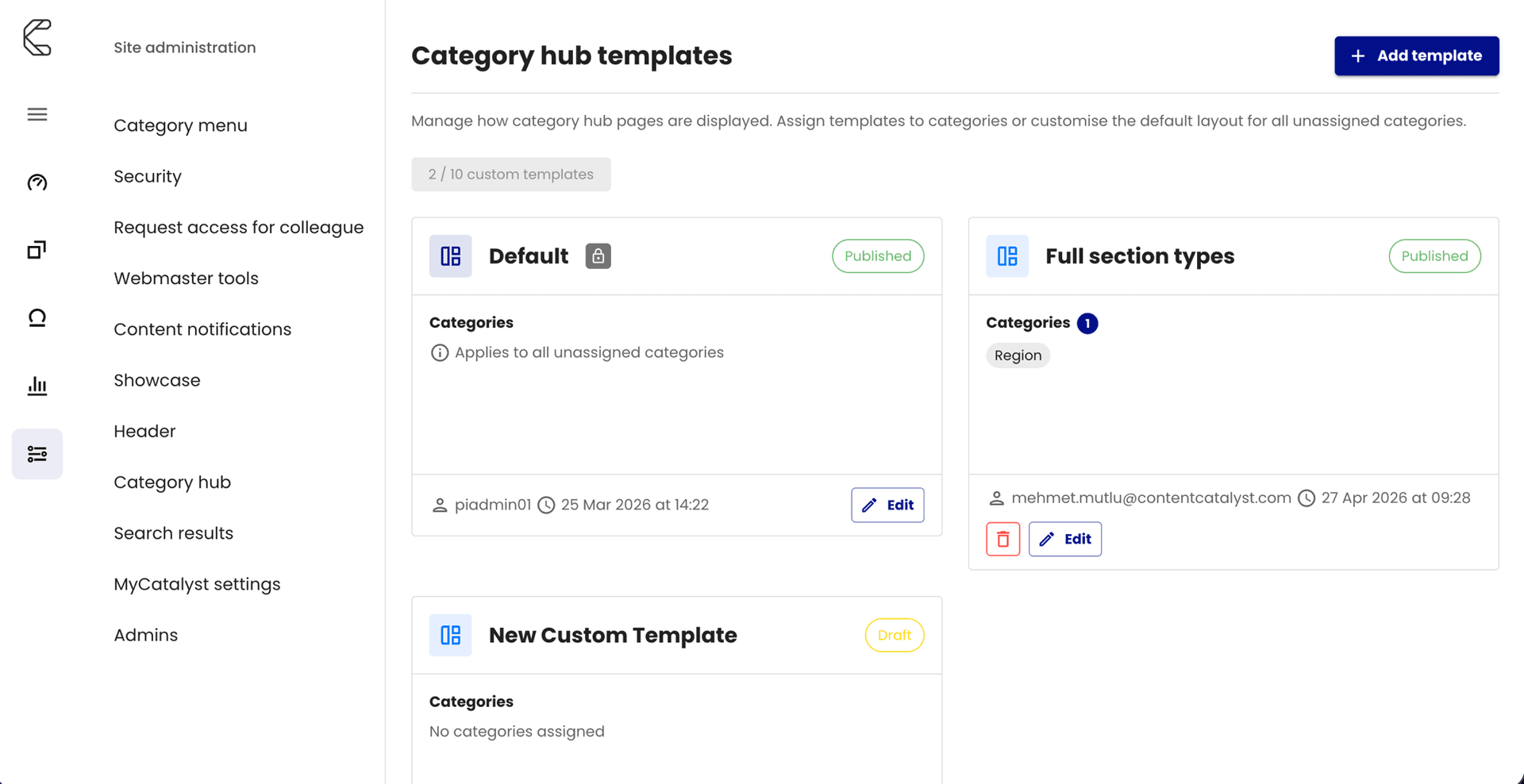The height and width of the screenshot is (784, 1524).
Task: Click the Site administration heading
Action: (x=185, y=48)
